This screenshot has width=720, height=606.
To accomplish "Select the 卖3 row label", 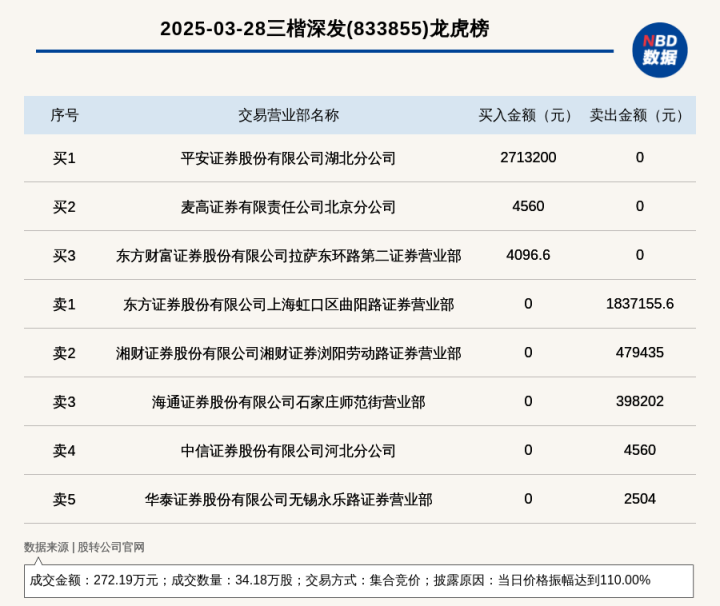I will [x=64, y=402].
